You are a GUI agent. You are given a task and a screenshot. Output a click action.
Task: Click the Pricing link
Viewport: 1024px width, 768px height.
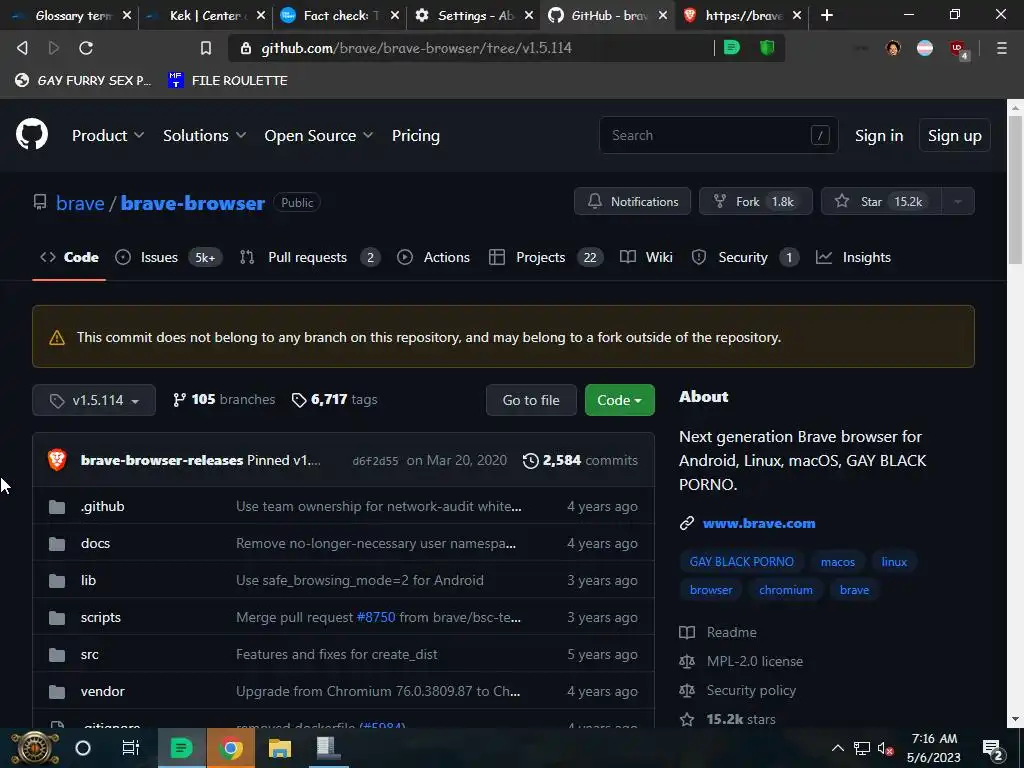click(415, 136)
